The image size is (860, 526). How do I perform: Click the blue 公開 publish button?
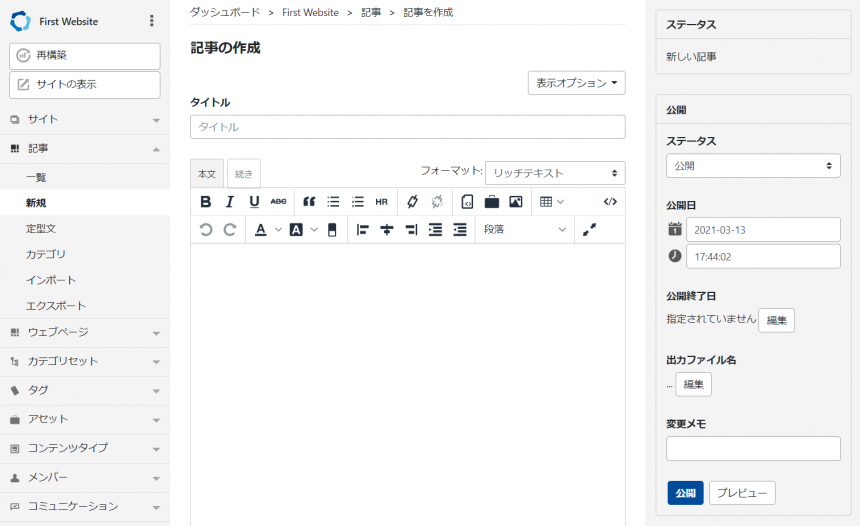(685, 493)
